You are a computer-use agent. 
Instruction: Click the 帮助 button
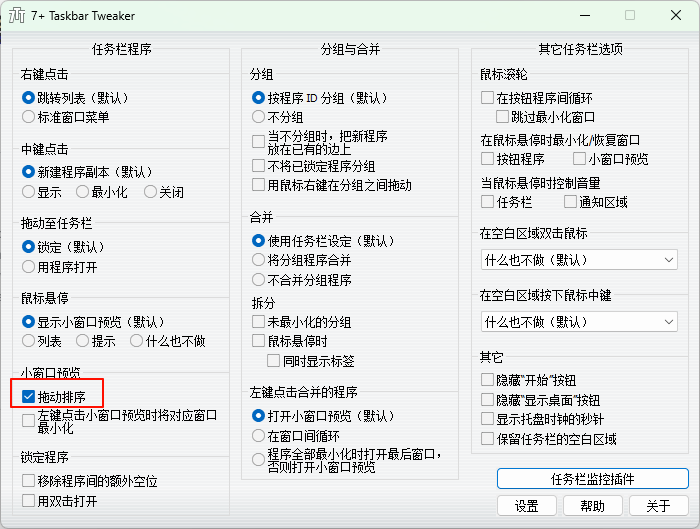click(592, 506)
